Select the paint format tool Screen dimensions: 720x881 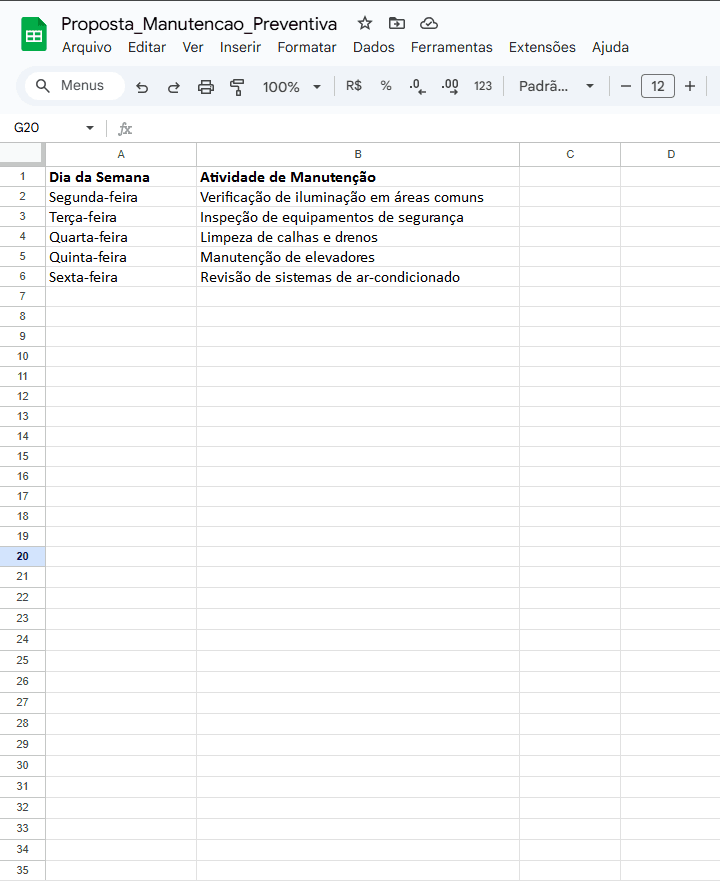(x=237, y=87)
